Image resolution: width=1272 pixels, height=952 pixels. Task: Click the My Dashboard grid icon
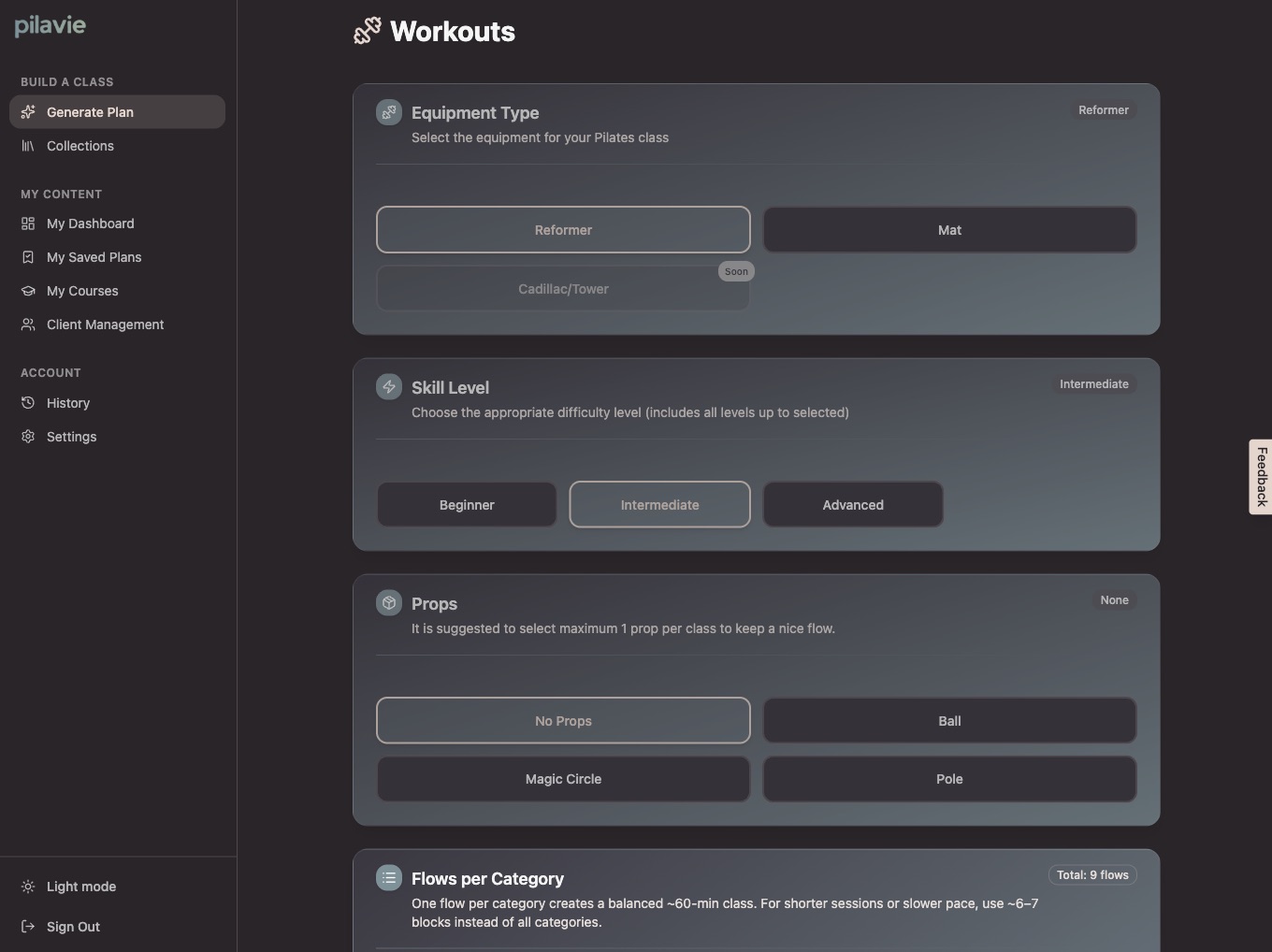pos(28,224)
